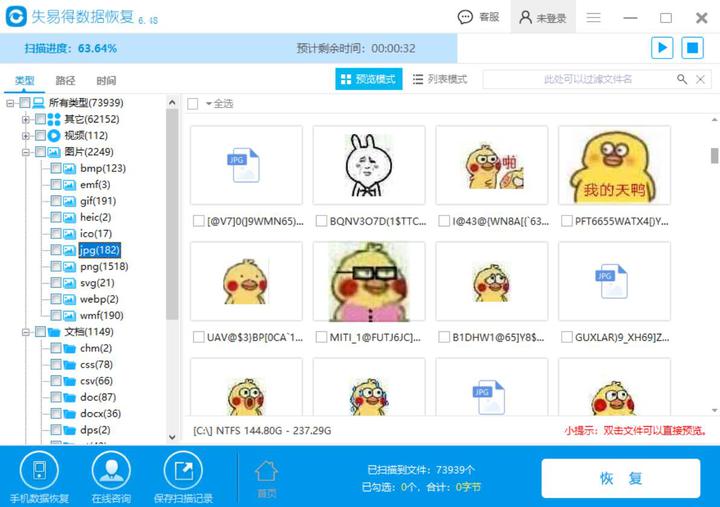
Task: Click the bmp image type icon
Action: click(69, 169)
